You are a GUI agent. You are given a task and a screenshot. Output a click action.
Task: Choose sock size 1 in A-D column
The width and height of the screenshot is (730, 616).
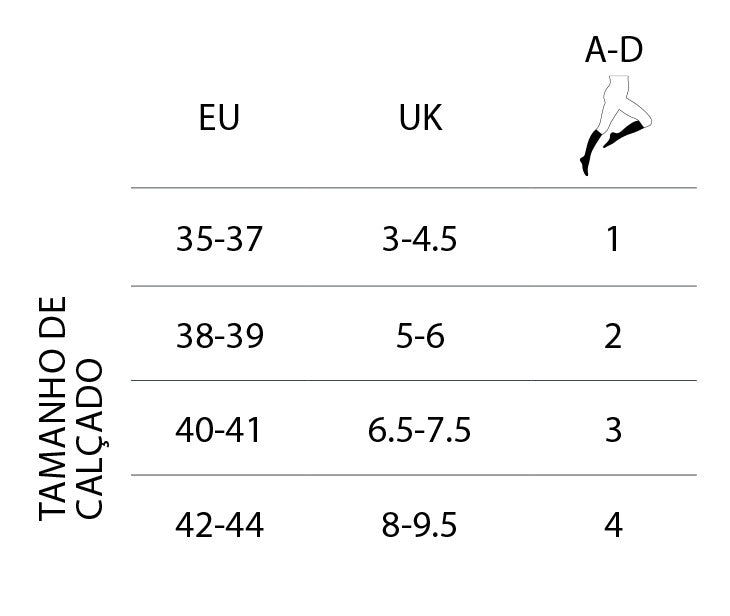[x=613, y=239]
